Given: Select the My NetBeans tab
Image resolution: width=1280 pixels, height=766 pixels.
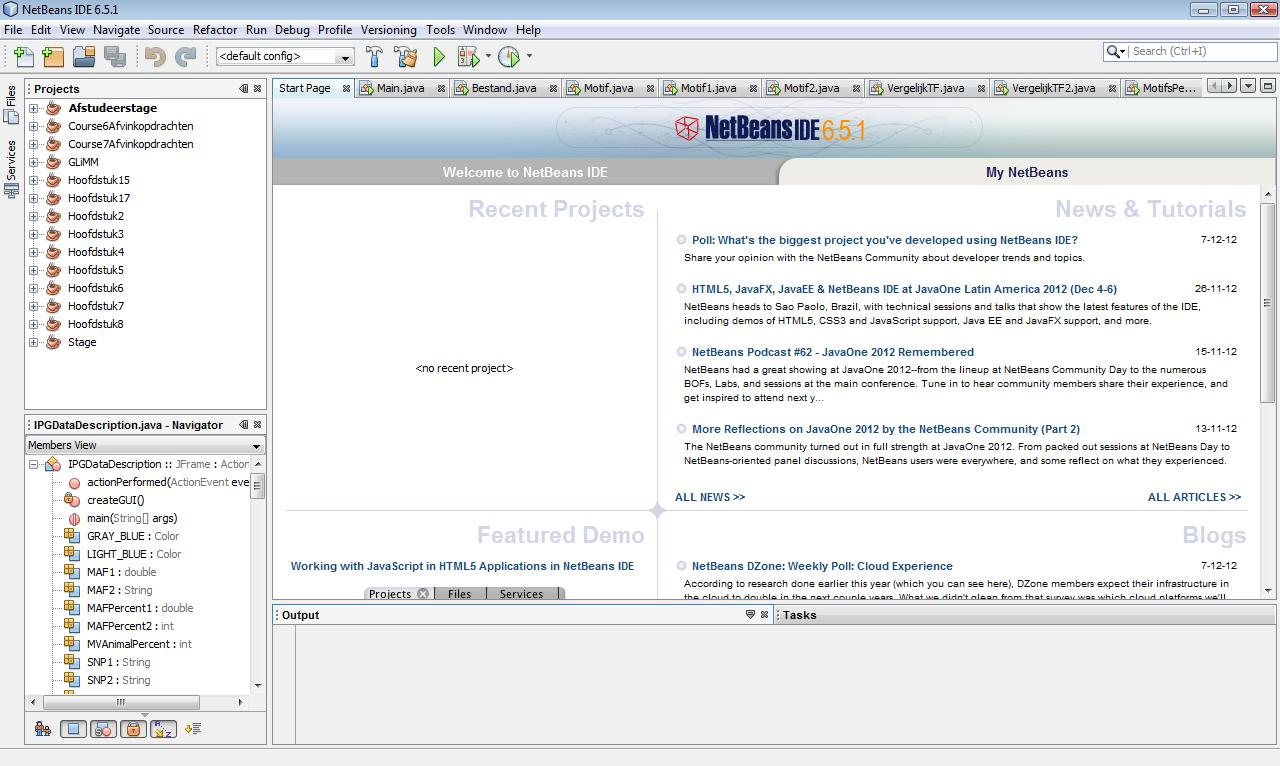Looking at the screenshot, I should click(1027, 172).
